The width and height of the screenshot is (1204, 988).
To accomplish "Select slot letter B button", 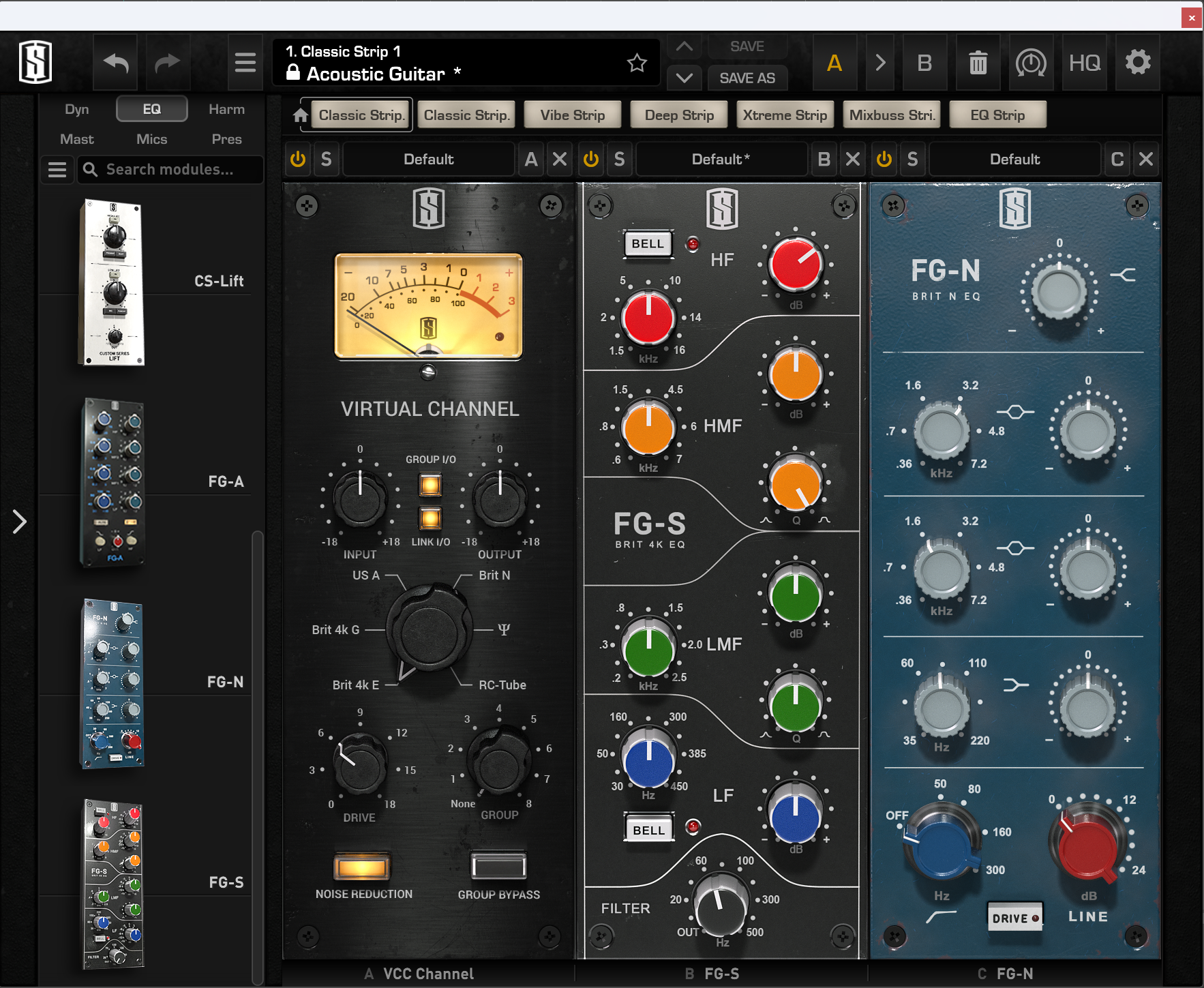I will [x=824, y=159].
